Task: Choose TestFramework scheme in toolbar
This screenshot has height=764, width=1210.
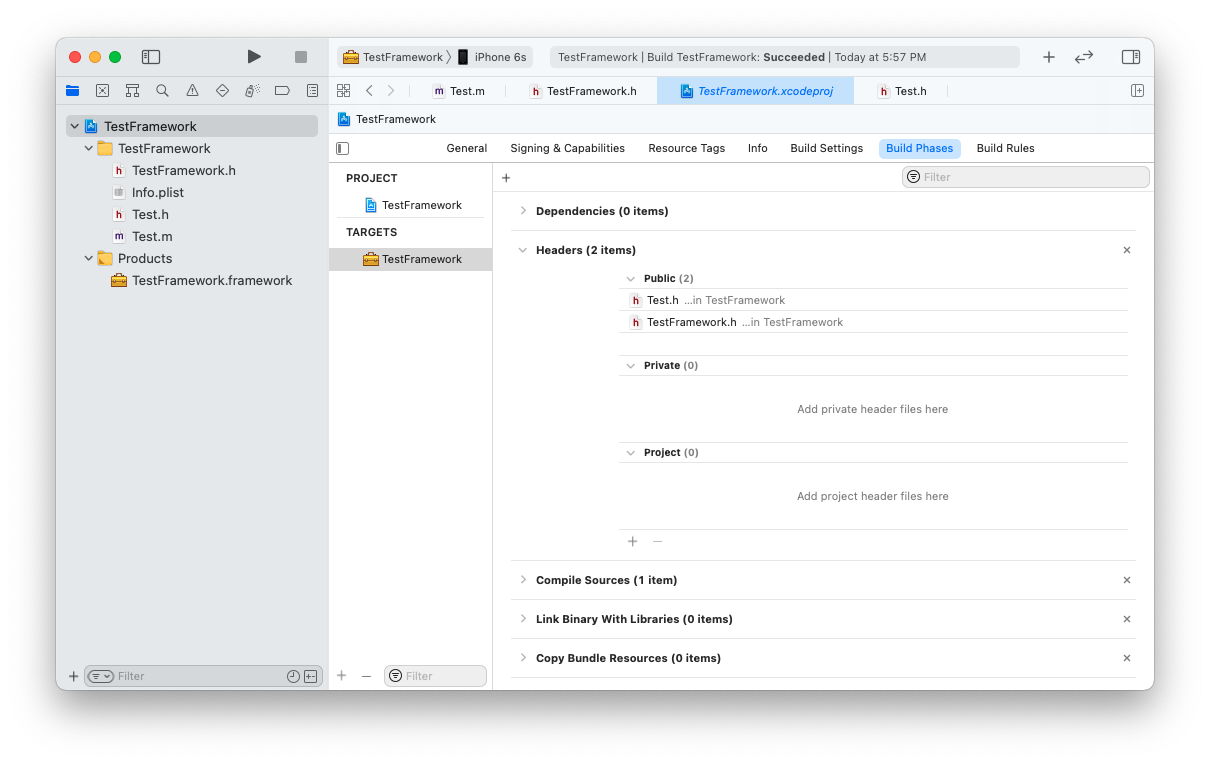Action: click(393, 57)
